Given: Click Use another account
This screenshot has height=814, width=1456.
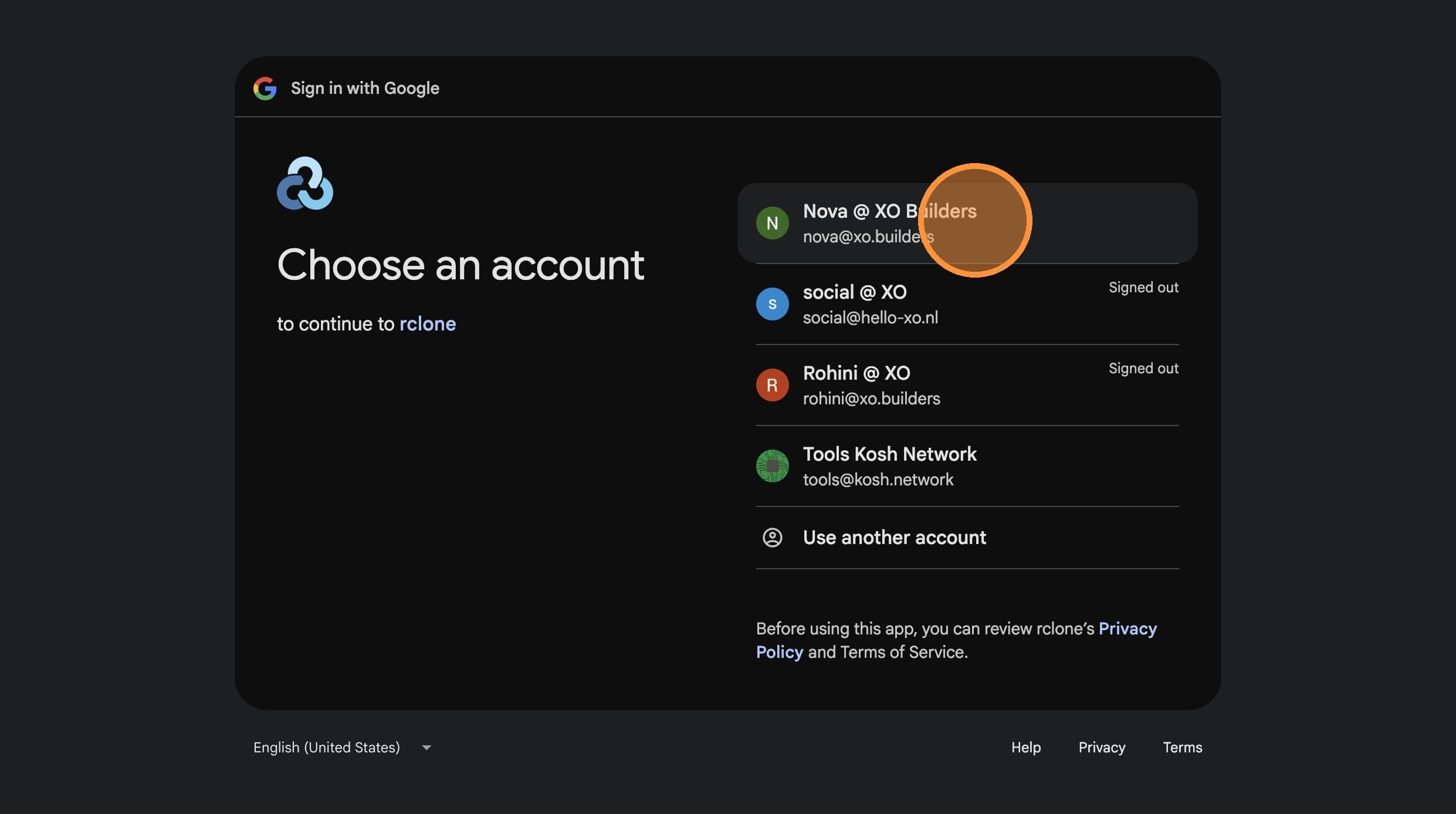Looking at the screenshot, I should pos(967,538).
